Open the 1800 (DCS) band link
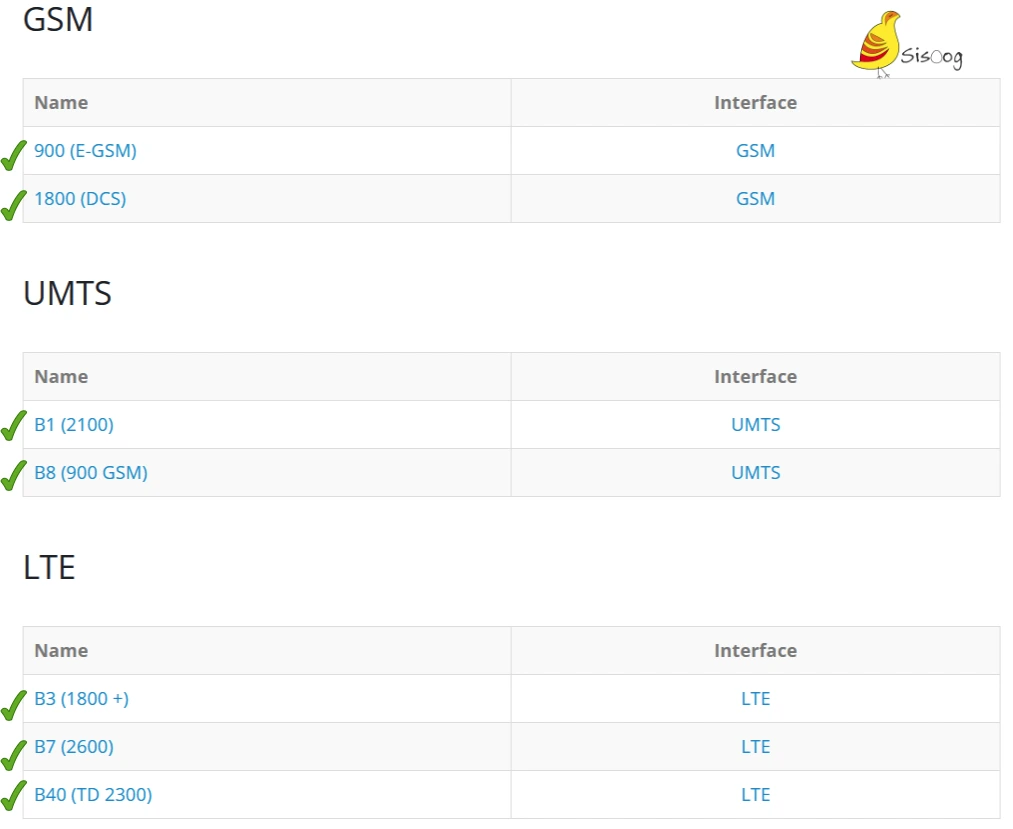 pos(80,198)
